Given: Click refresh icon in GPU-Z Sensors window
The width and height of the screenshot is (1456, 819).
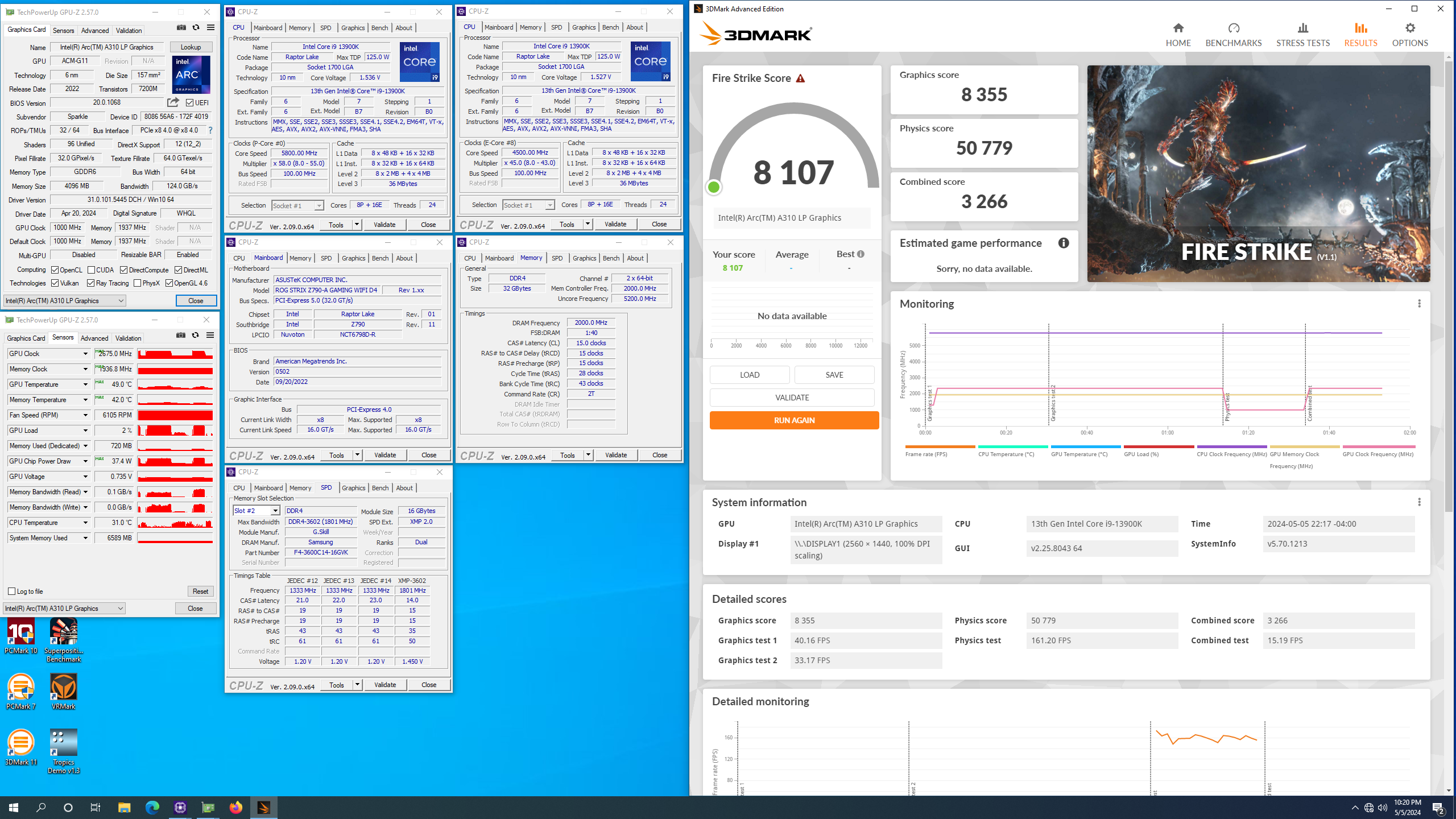Looking at the screenshot, I should pos(195,335).
